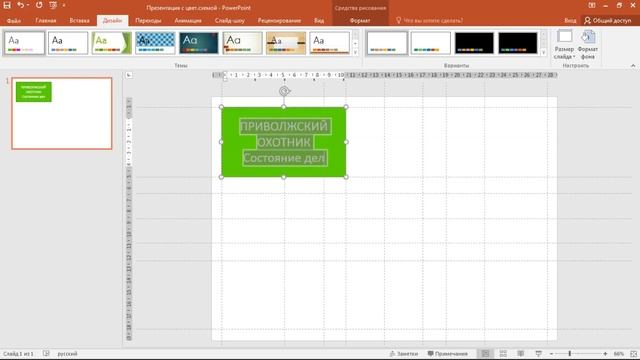
Task: Toggle the Примечания comments pane
Action: [447, 354]
